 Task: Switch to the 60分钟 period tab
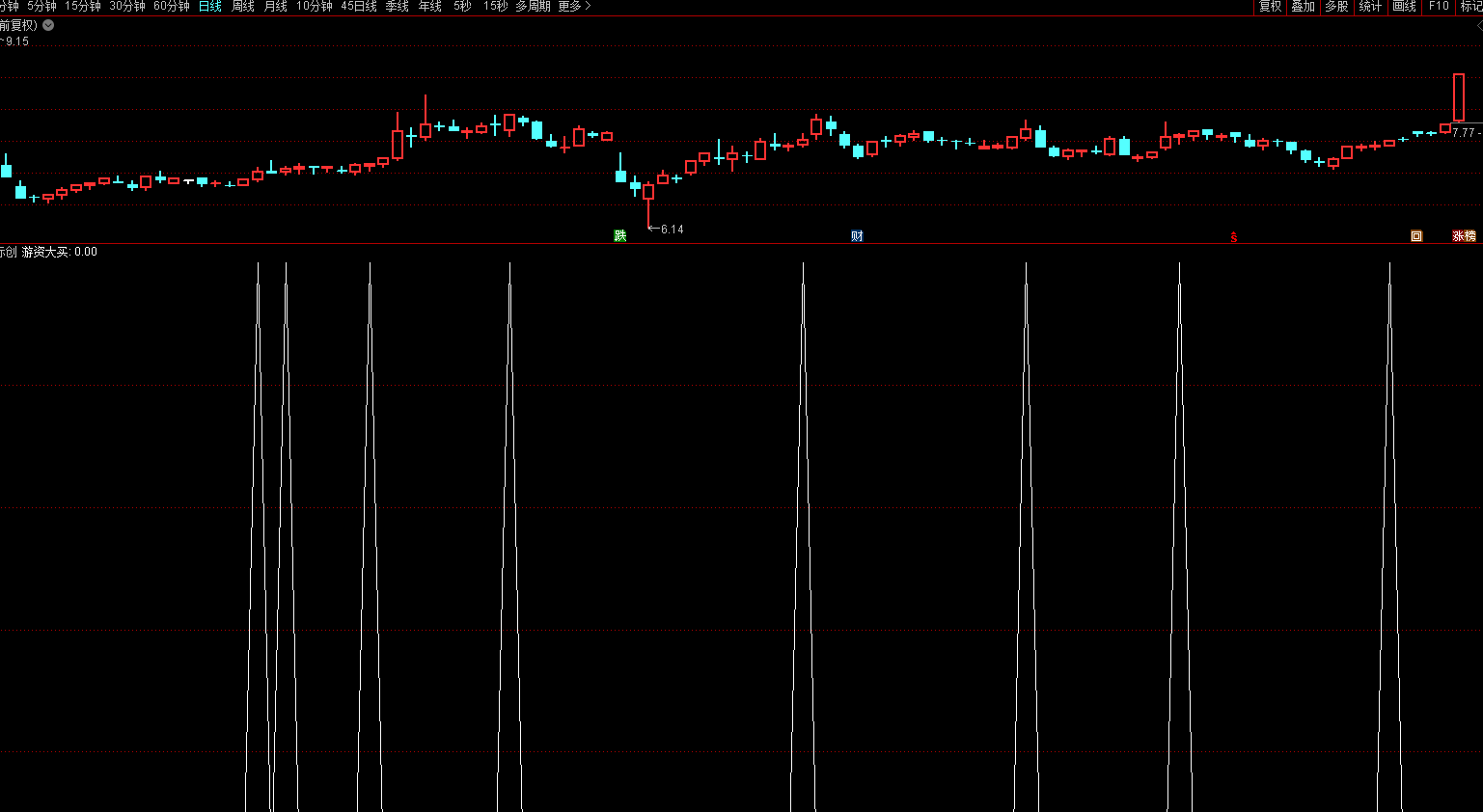172,7
